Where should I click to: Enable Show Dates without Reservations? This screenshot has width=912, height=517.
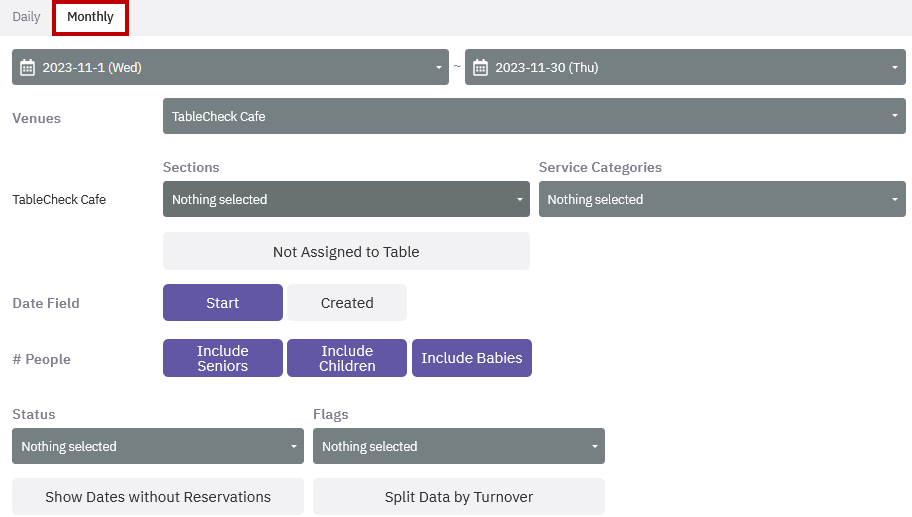tap(158, 497)
